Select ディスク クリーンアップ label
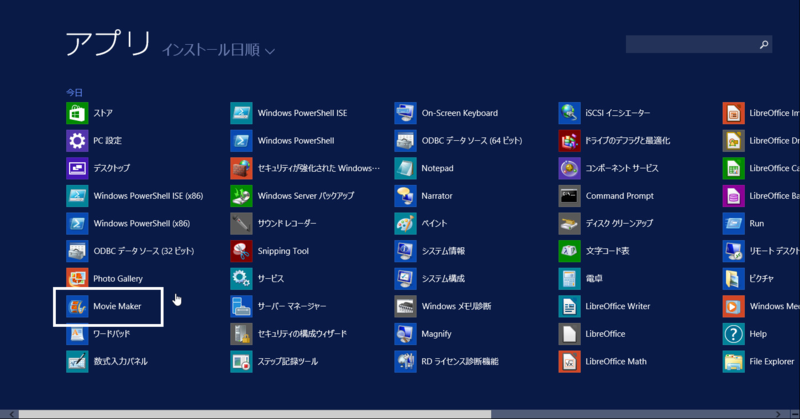Screen dimensions: 800x419 coord(619,223)
